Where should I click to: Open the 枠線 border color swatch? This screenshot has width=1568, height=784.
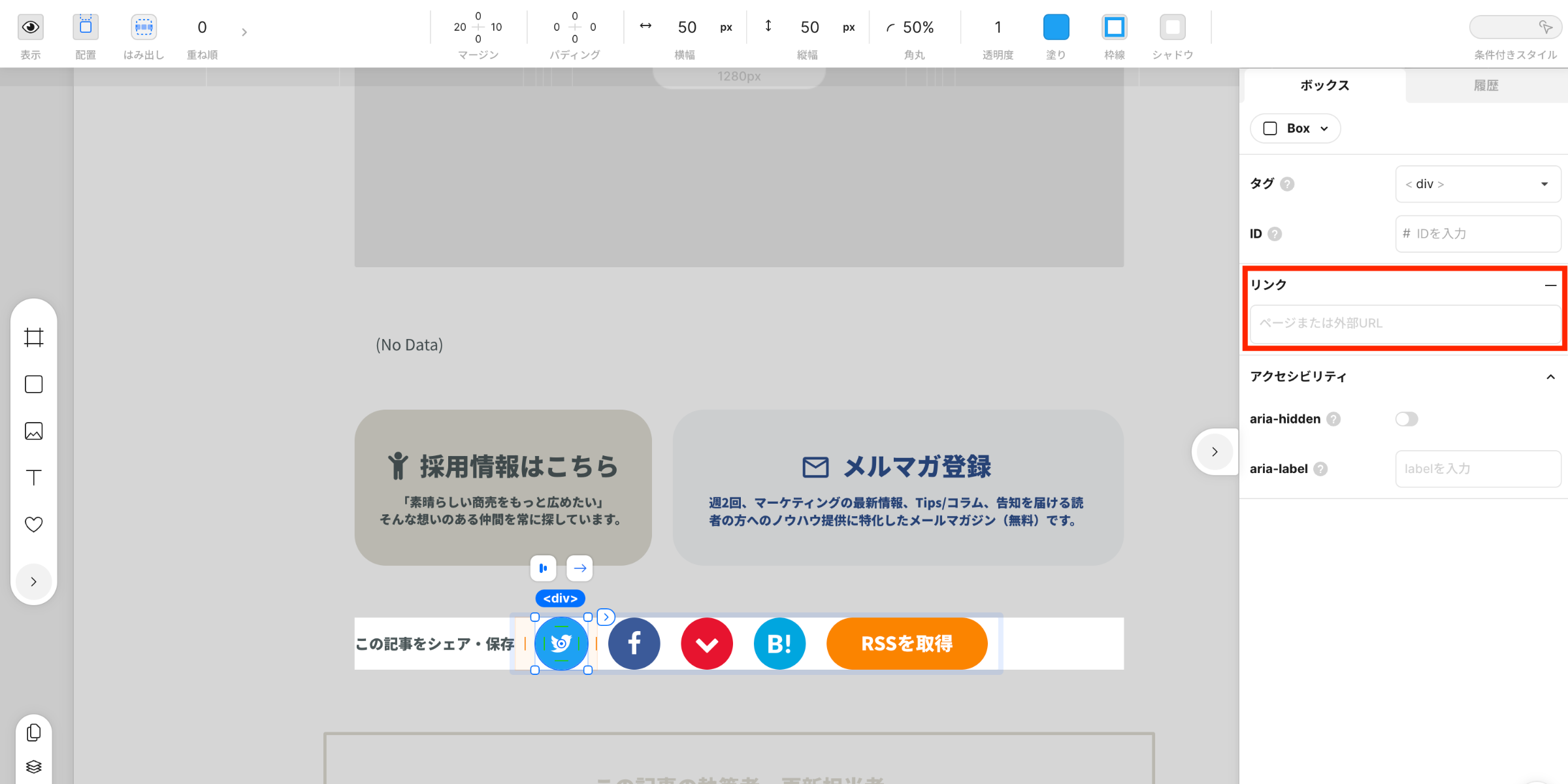[1115, 27]
